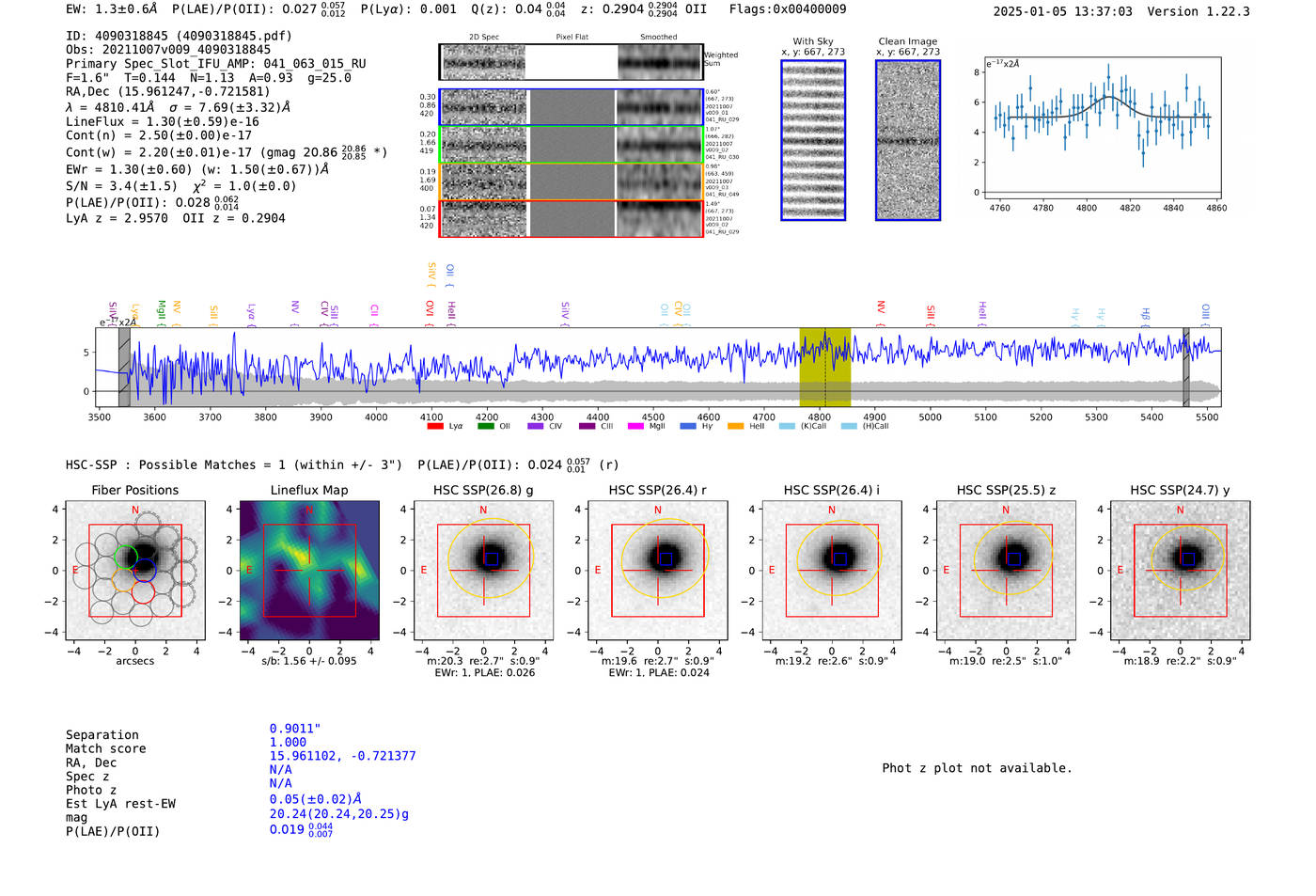Viewport: 1316px width, 896px height.
Task: Click the blue fiber circle in Fiber Positions
Action: (x=144, y=570)
